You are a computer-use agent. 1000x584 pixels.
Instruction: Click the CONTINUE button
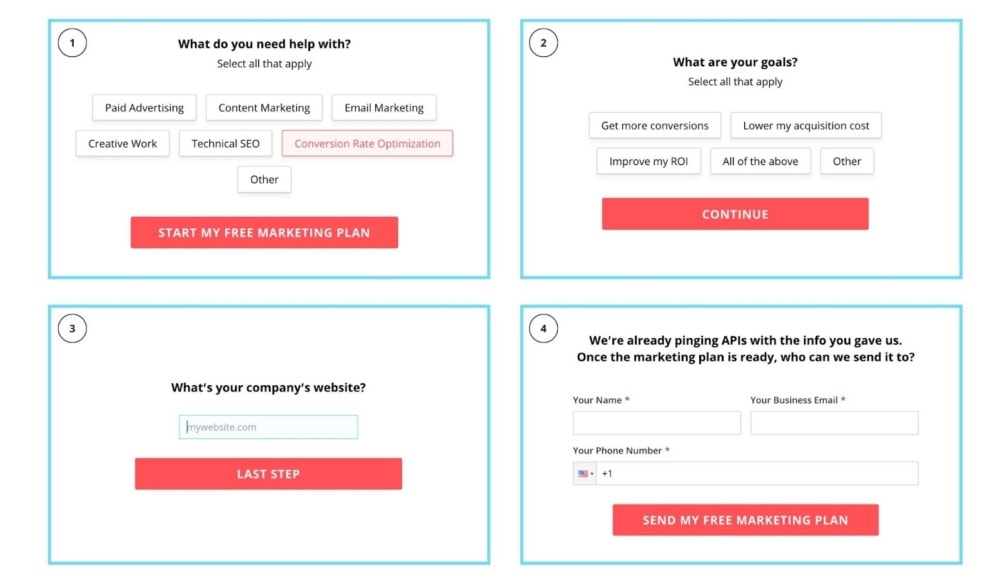pos(735,213)
